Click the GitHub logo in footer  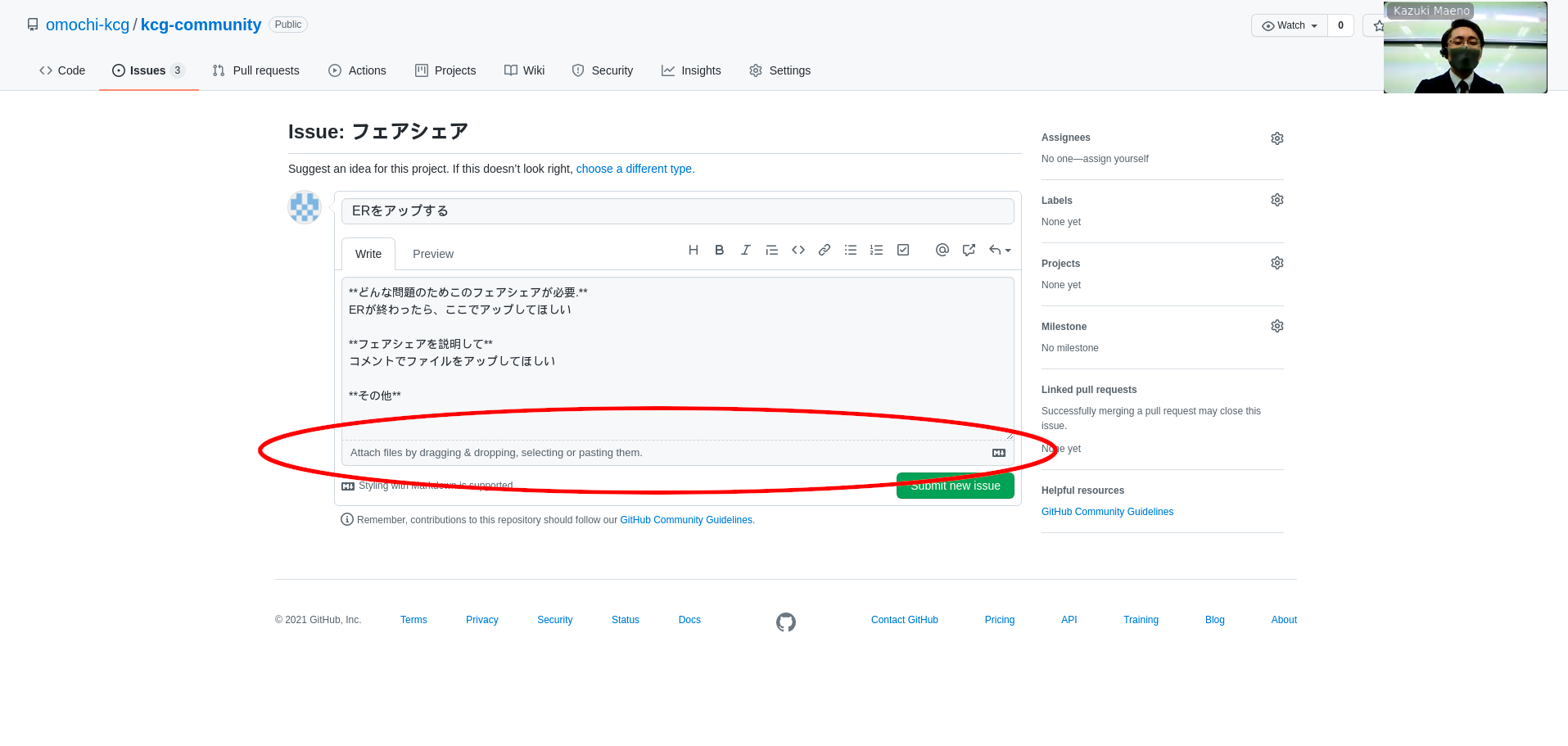pos(786,622)
